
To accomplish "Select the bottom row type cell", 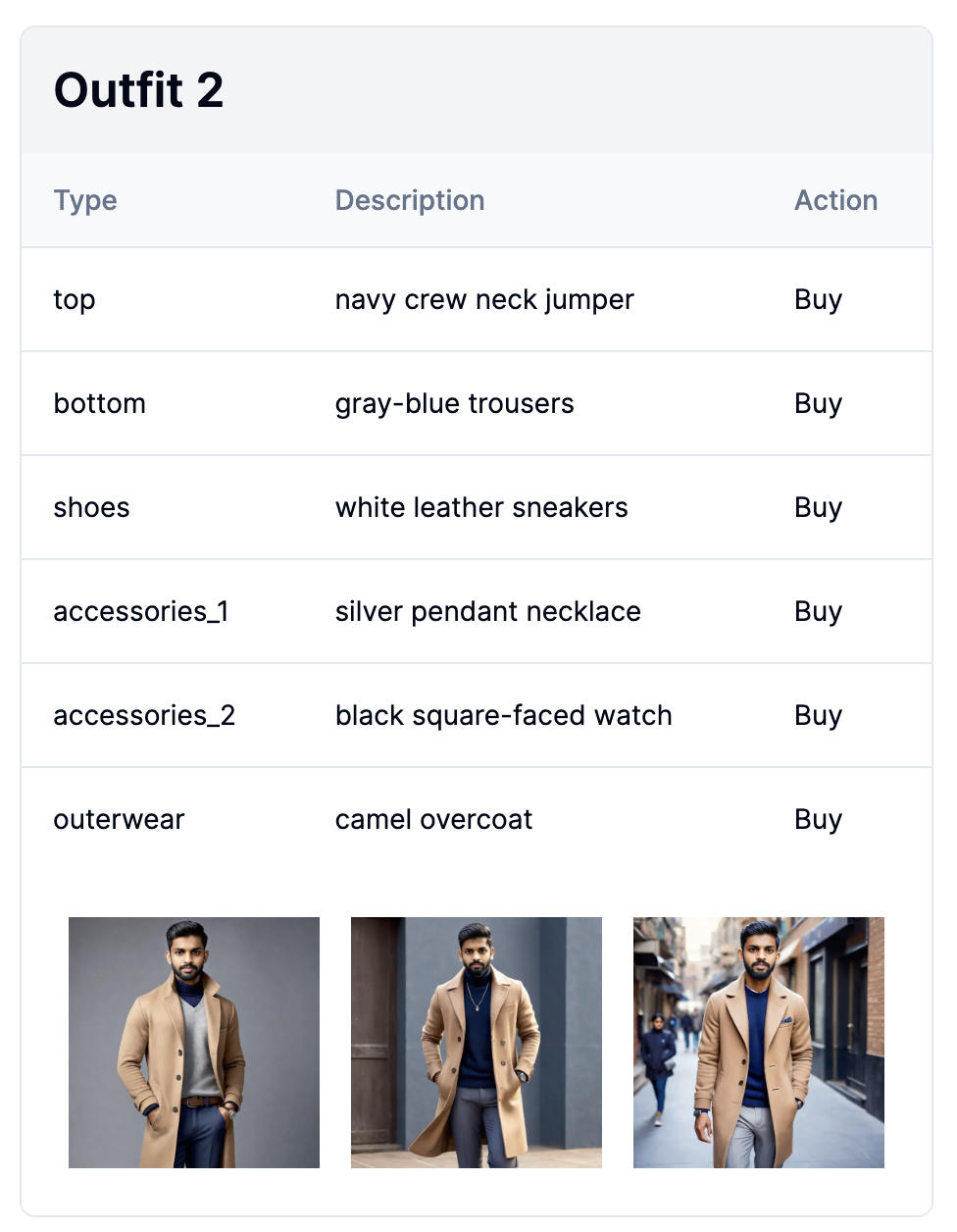I will pyautogui.click(x=100, y=404).
